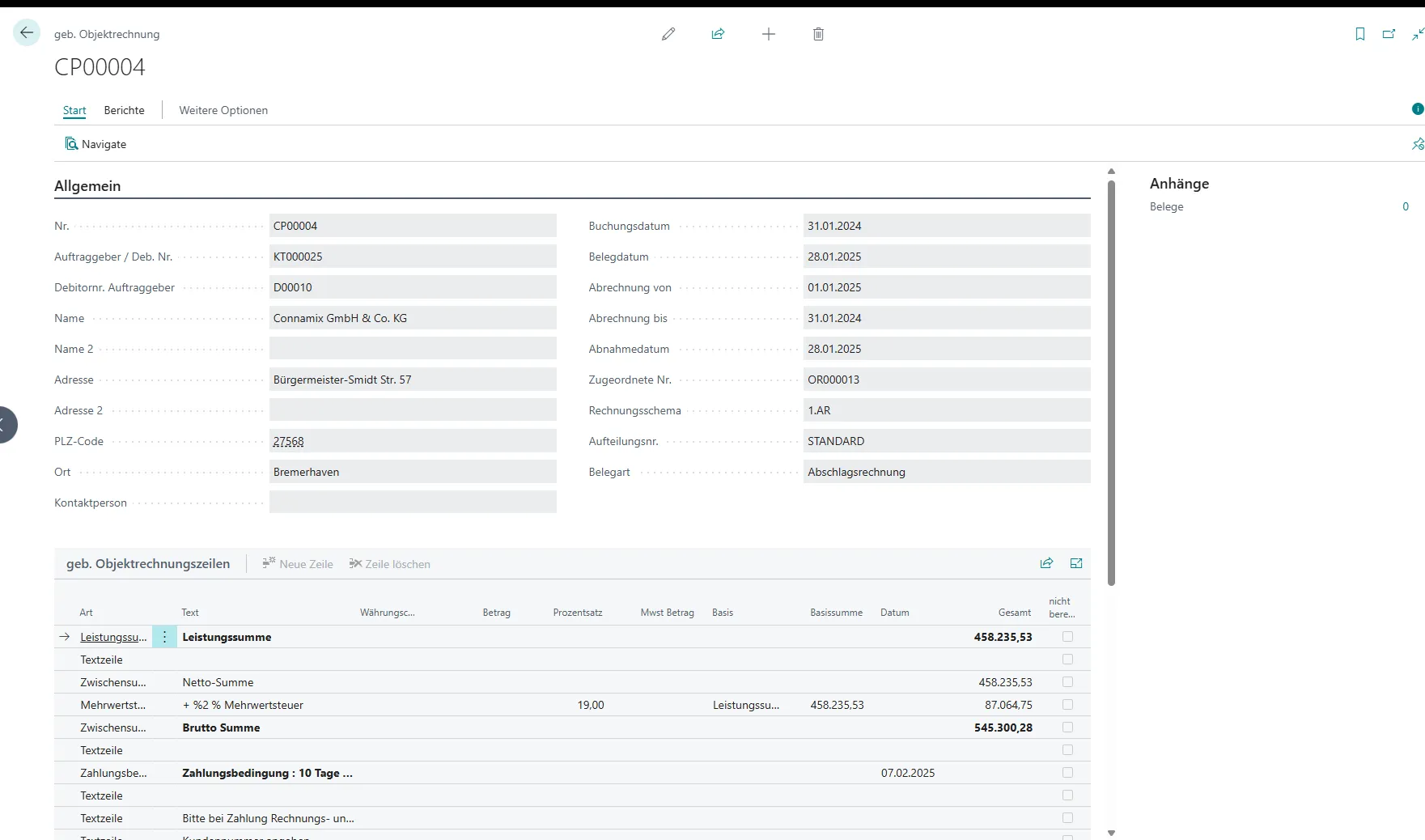Click the share icon in header
The image size is (1425, 840).
tap(718, 34)
